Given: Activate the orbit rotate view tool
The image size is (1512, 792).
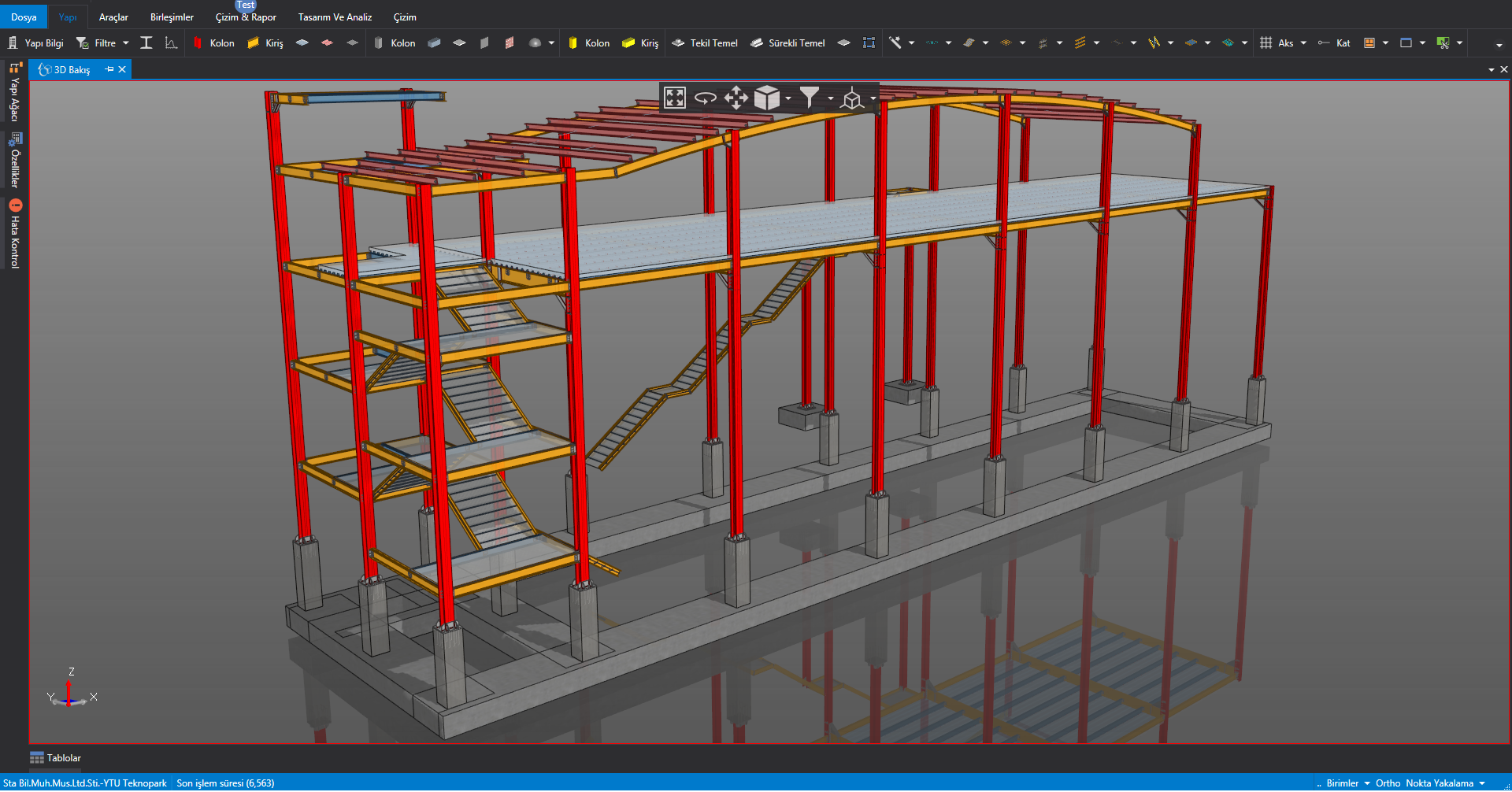Looking at the screenshot, I should [705, 98].
